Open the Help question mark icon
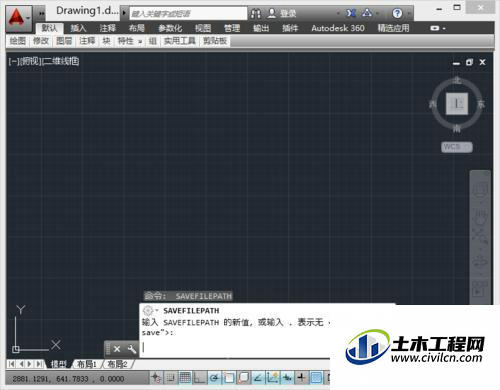 (x=397, y=13)
